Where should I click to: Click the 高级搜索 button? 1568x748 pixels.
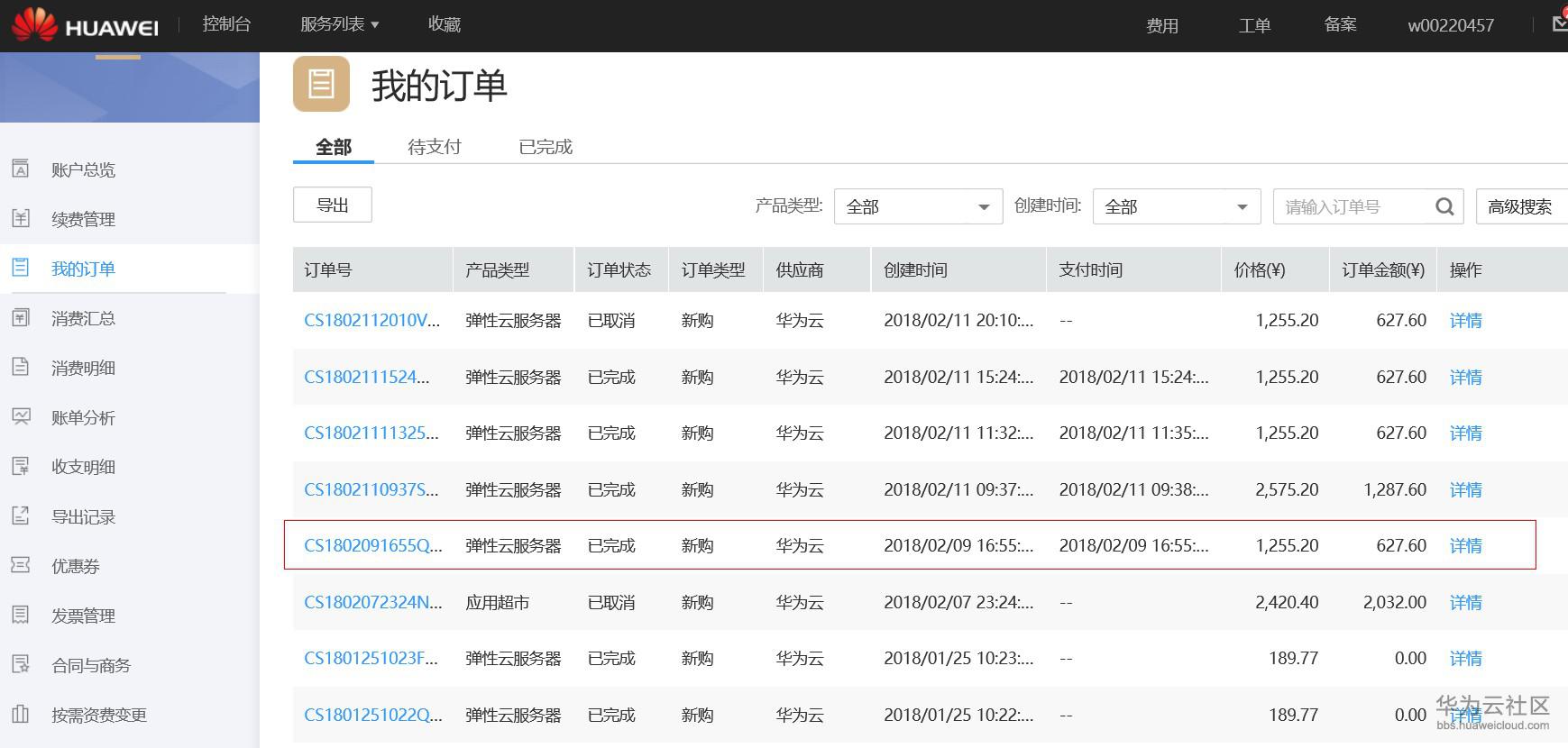[1521, 206]
